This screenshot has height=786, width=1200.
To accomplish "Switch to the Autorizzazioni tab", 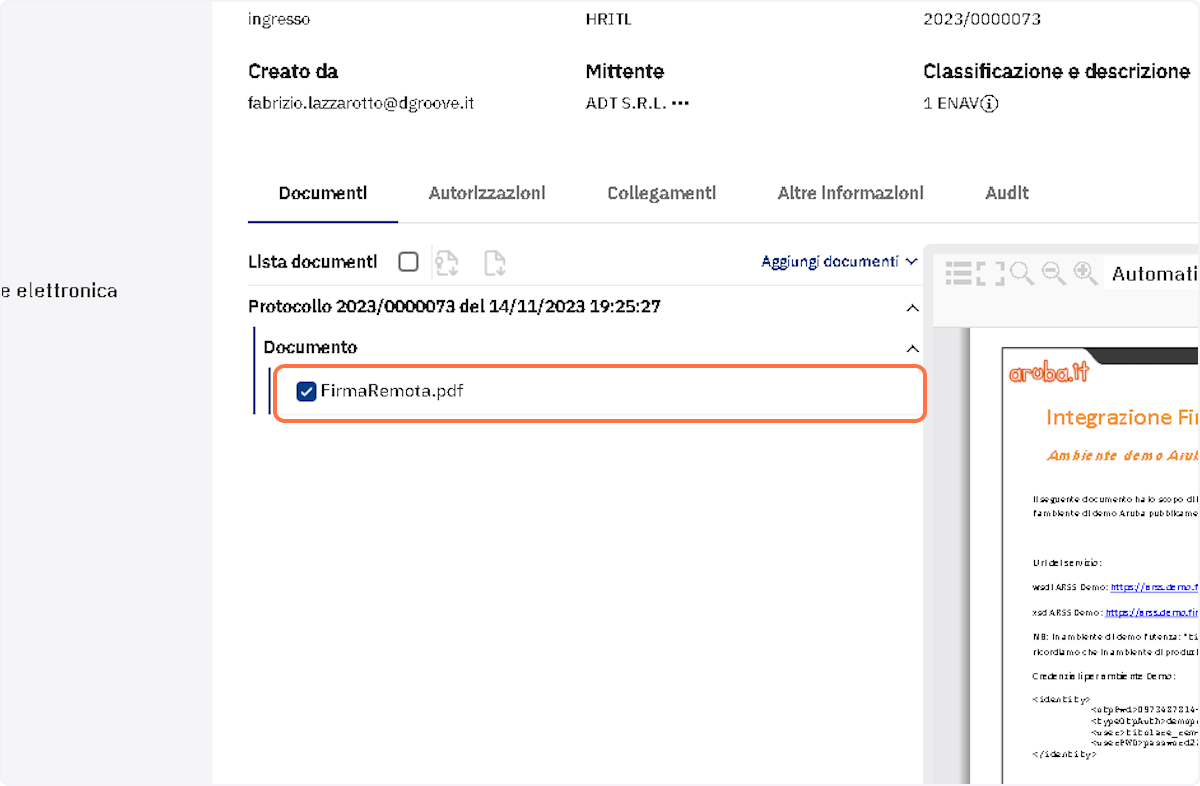I will click(487, 193).
